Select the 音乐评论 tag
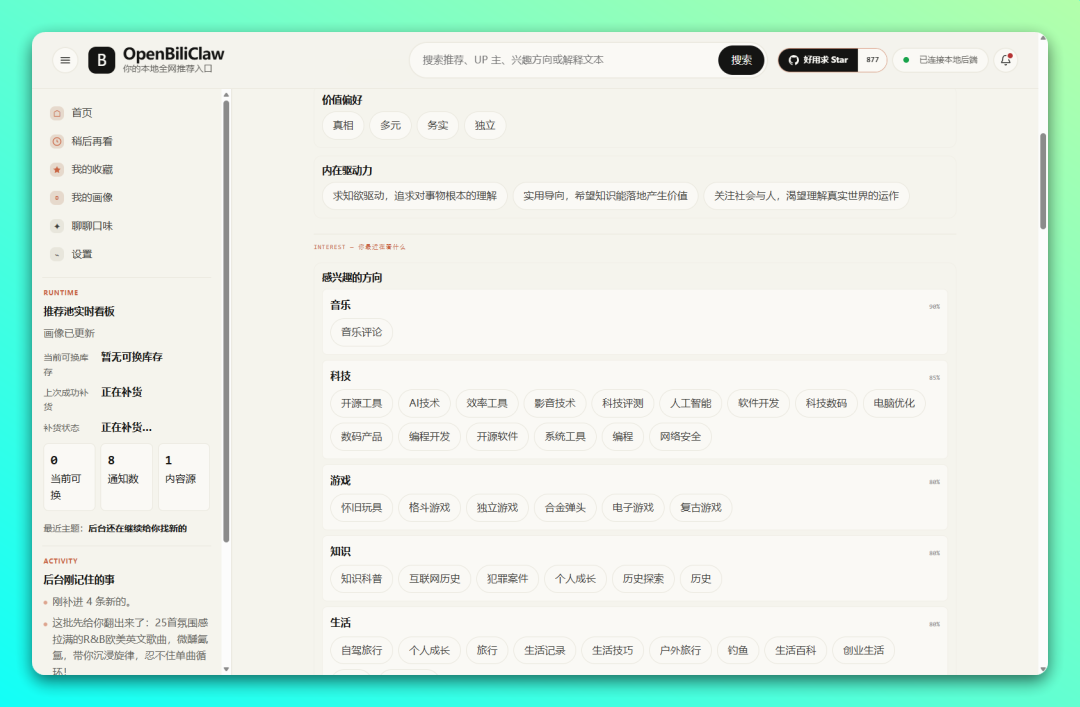The image size is (1080, 707). (x=361, y=332)
